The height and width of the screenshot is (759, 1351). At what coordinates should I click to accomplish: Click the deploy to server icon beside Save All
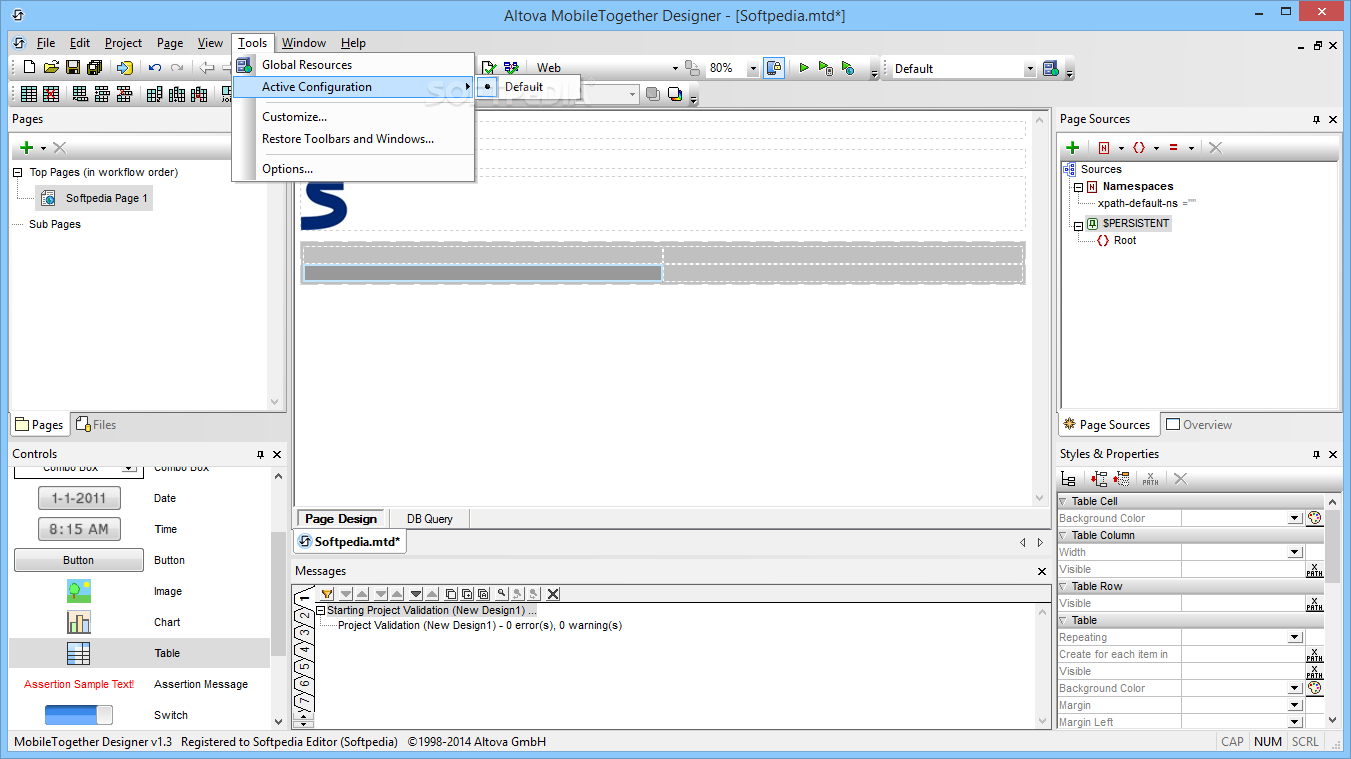tap(124, 68)
